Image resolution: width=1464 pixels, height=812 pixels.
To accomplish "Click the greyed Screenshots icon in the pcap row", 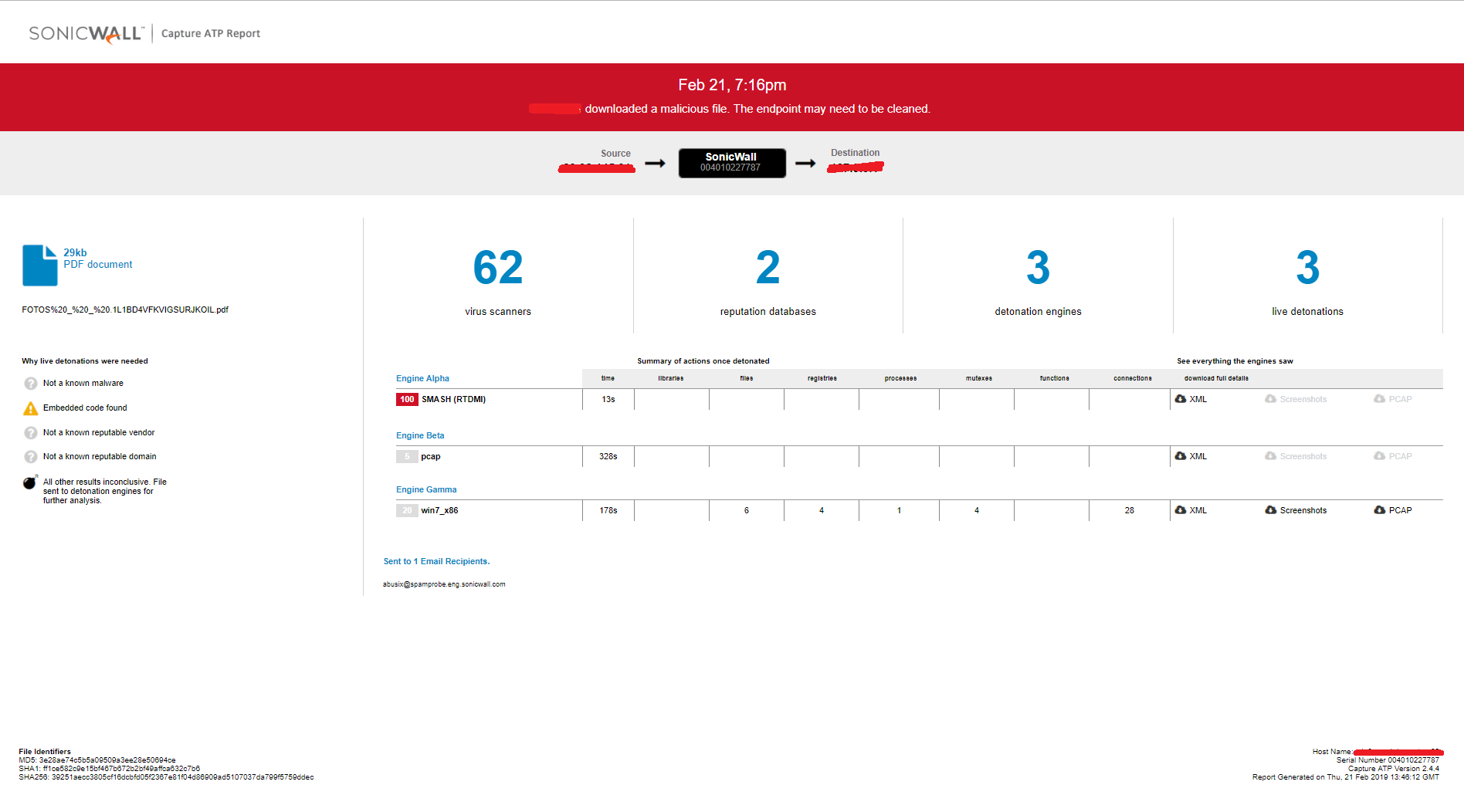I will coord(1270,456).
